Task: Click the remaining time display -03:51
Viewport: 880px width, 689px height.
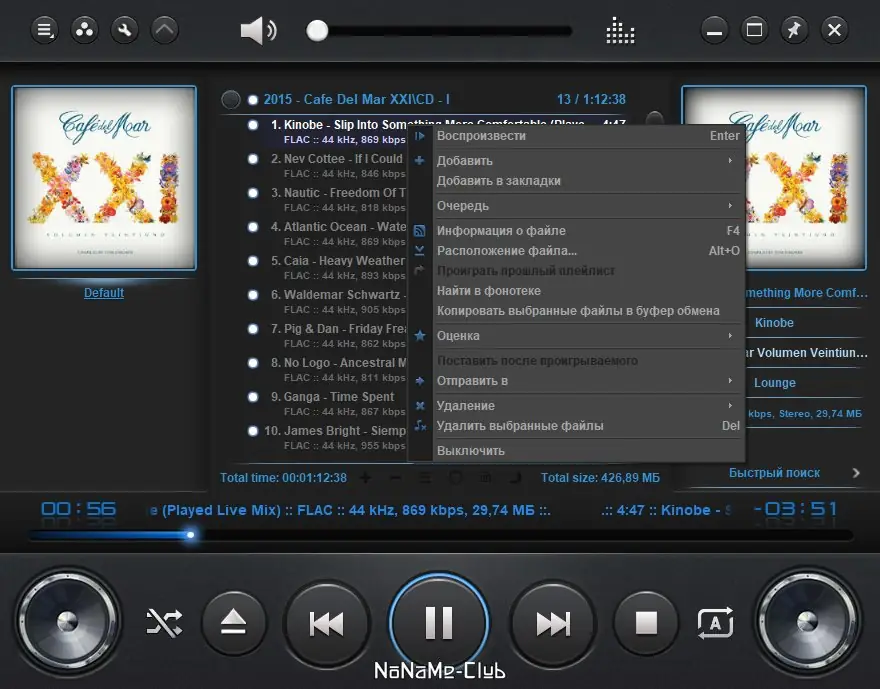Action: coord(795,509)
